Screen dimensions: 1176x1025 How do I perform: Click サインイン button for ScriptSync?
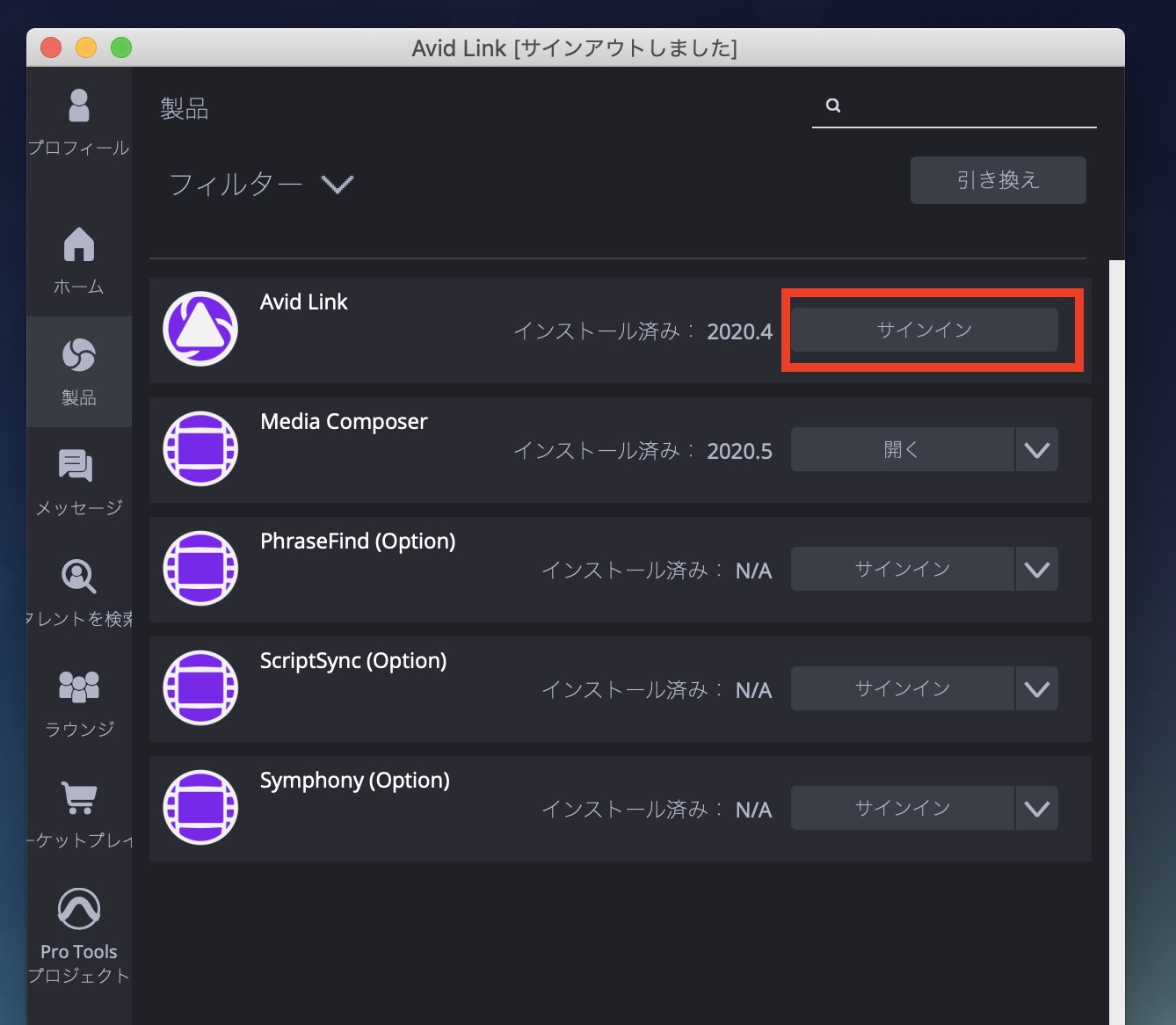click(903, 689)
